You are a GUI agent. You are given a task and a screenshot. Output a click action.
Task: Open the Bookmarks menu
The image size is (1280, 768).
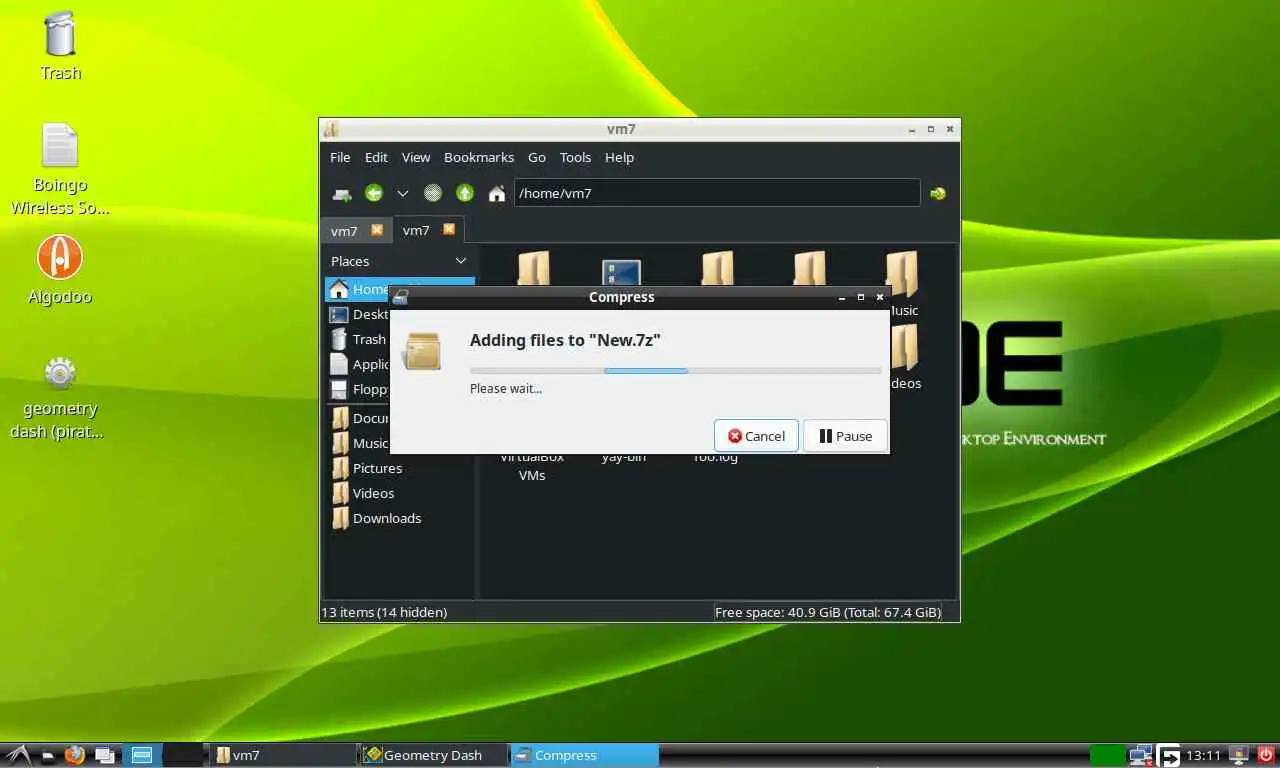(x=479, y=157)
